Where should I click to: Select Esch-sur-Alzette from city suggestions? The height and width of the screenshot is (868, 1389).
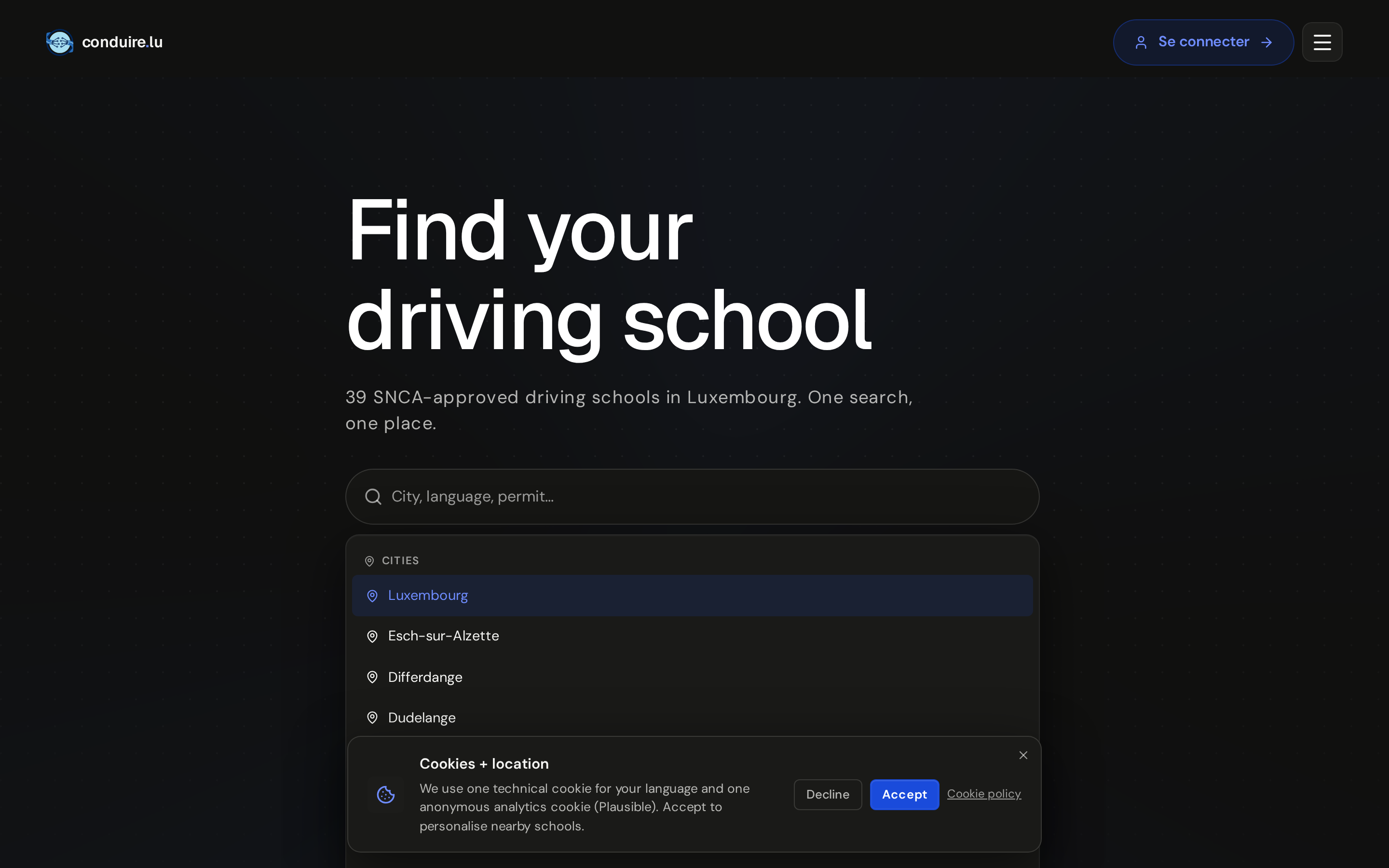point(692,636)
